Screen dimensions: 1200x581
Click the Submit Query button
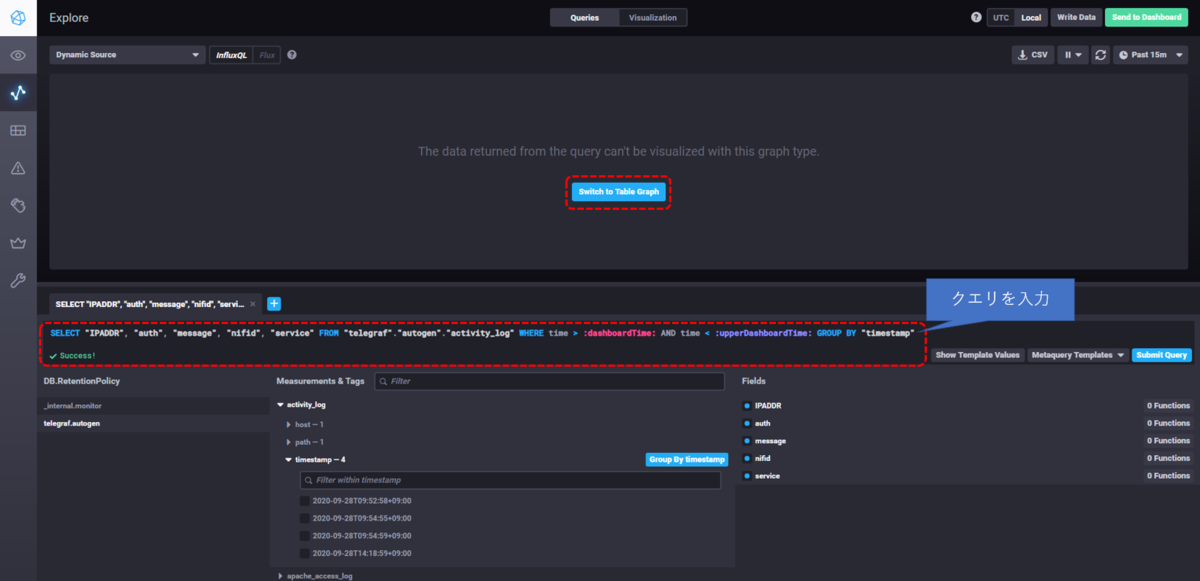click(x=1162, y=355)
